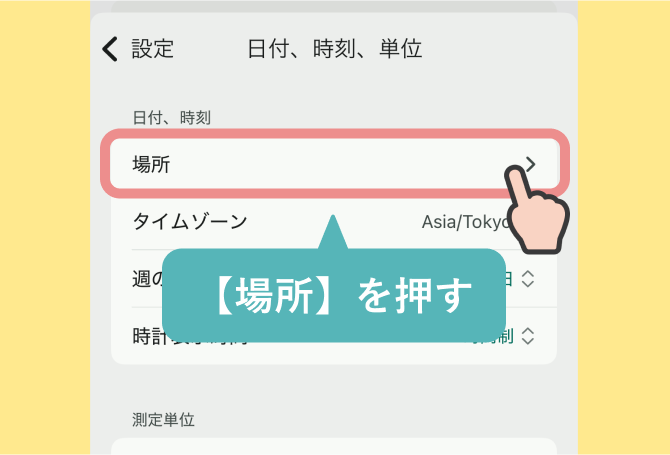Click the teal 【場所】を押す callout bubble
This screenshot has width=670, height=455.
tap(334, 295)
